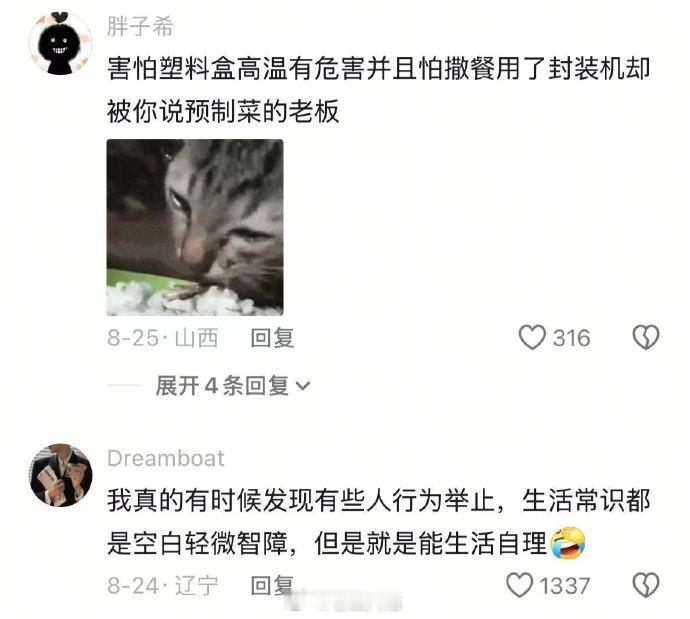Tap the crying-laughing emoji in Dreamboat's comment

pos(568,543)
